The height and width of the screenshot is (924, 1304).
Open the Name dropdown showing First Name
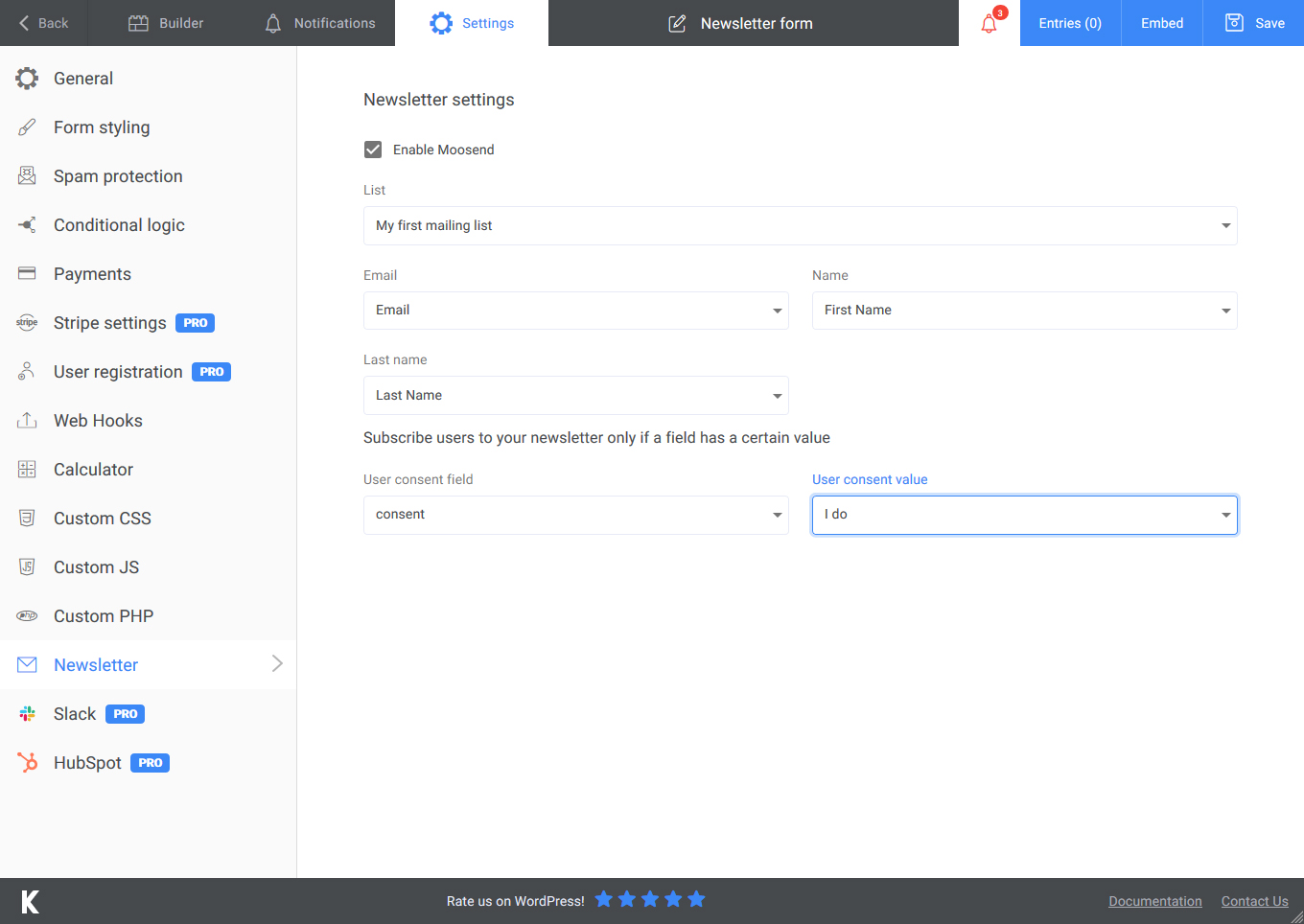pos(1025,311)
